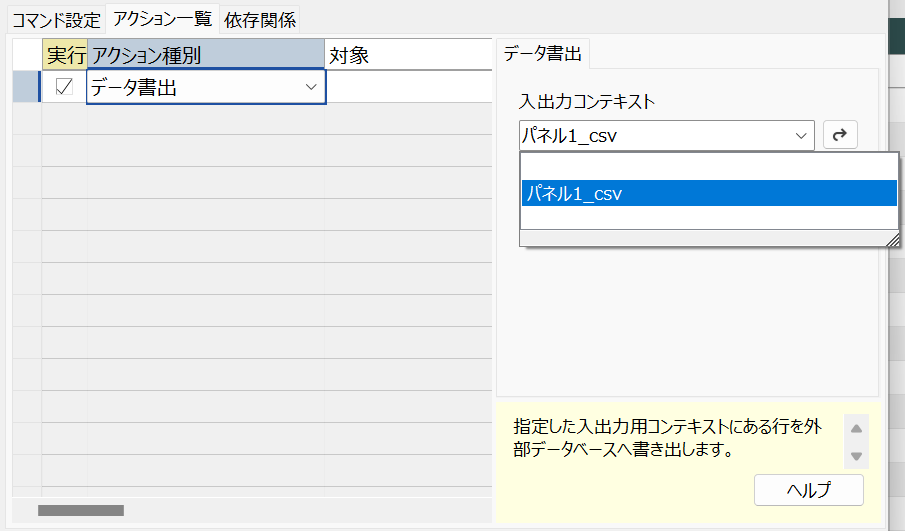Click the ヘルプ button
Viewport: 905px width, 531px height.
pyautogui.click(x=809, y=490)
